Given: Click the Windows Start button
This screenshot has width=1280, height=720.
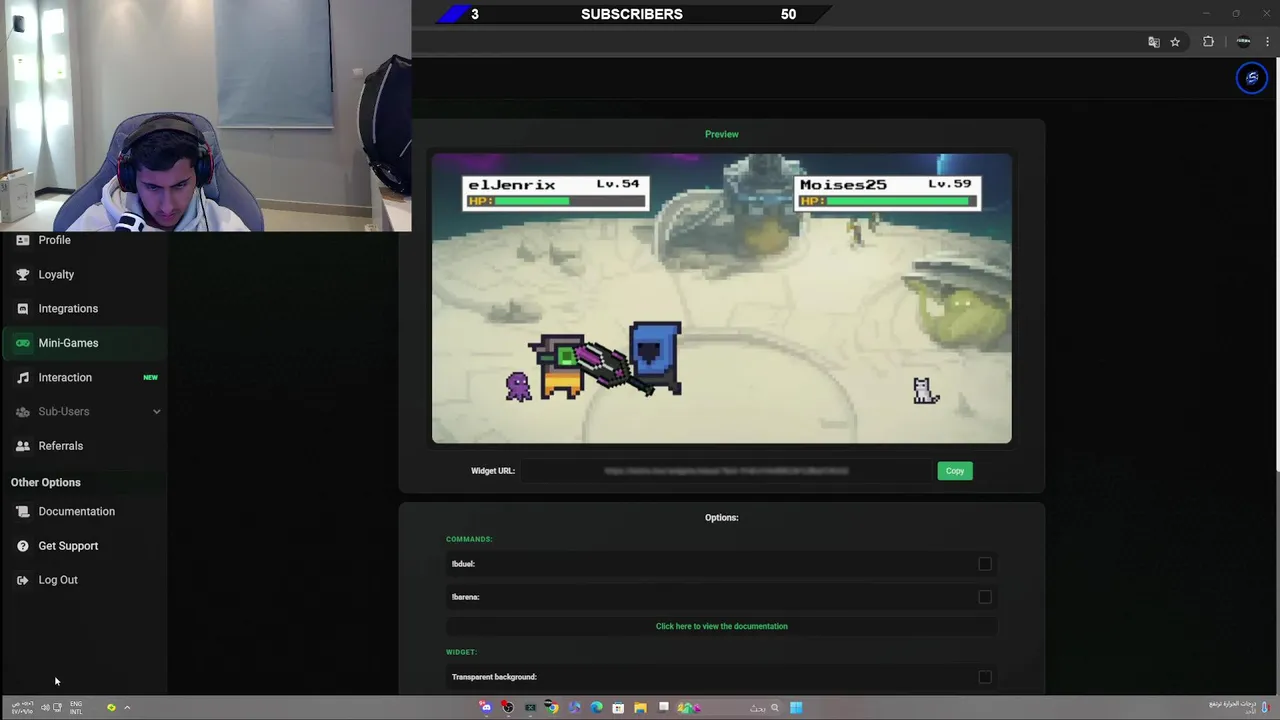Looking at the screenshot, I should click(796, 708).
